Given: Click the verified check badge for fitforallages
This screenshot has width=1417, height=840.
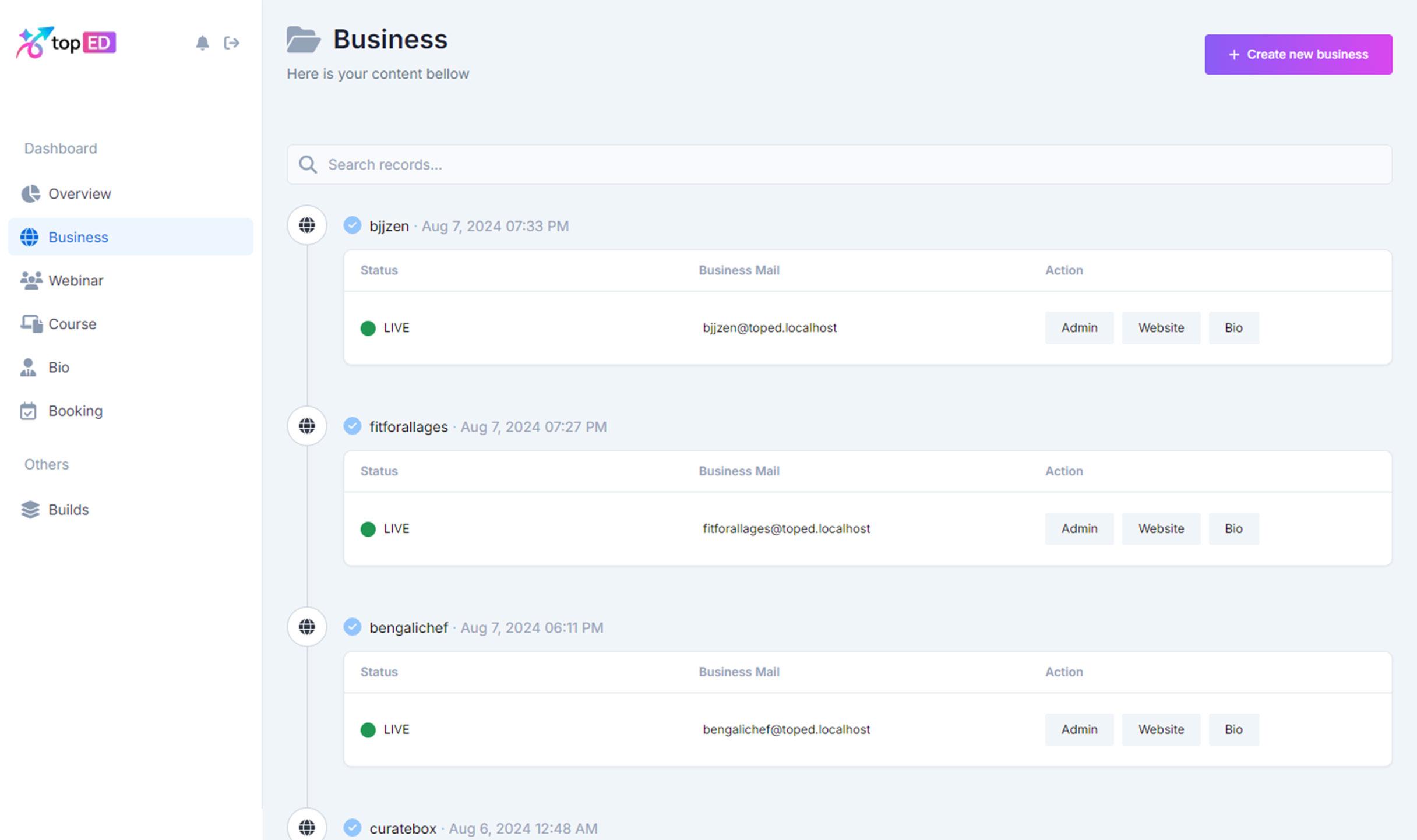Looking at the screenshot, I should [x=353, y=426].
